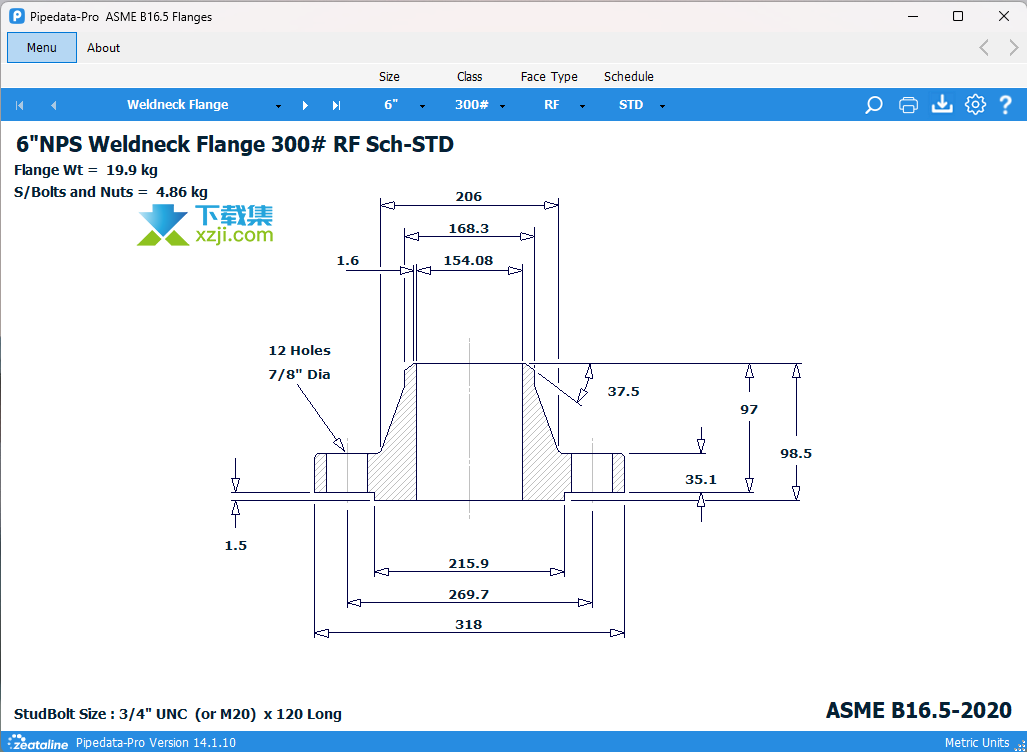Screen dimensions: 1027x752
Task: Open the search magnifier tool
Action: point(874,105)
